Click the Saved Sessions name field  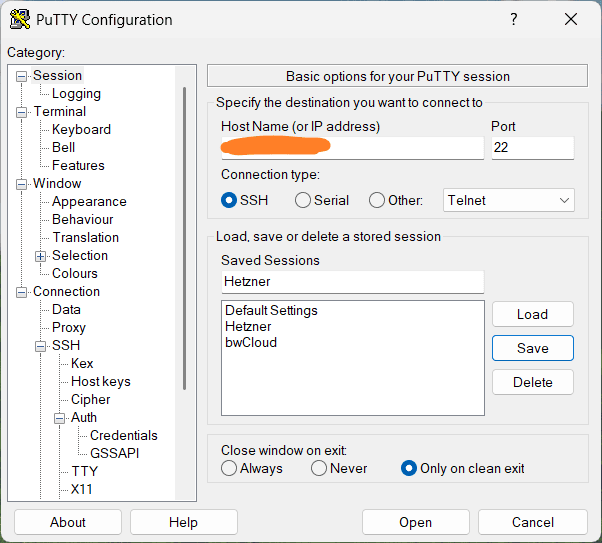point(352,282)
